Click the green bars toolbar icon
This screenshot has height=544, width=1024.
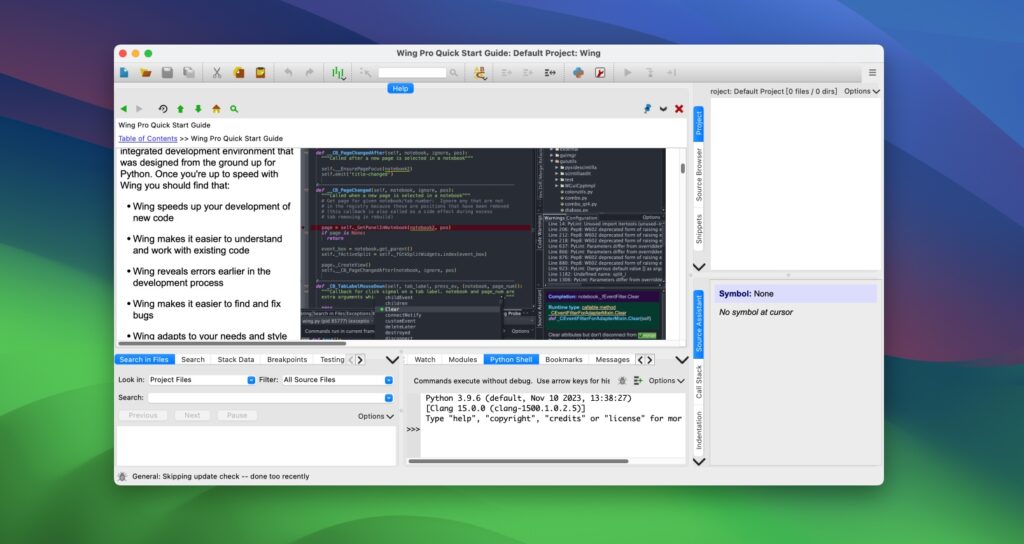pyautogui.click(x=338, y=73)
